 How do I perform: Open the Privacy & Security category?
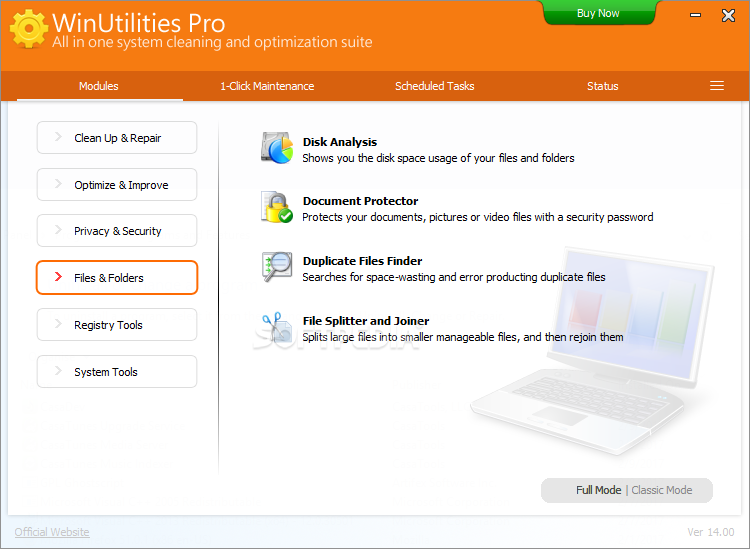[x=117, y=231]
